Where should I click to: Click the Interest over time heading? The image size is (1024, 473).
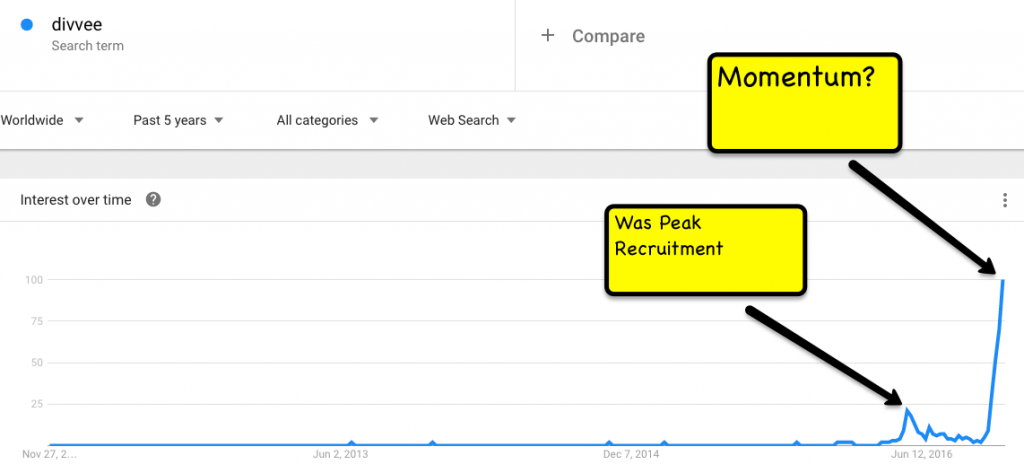click(x=76, y=200)
